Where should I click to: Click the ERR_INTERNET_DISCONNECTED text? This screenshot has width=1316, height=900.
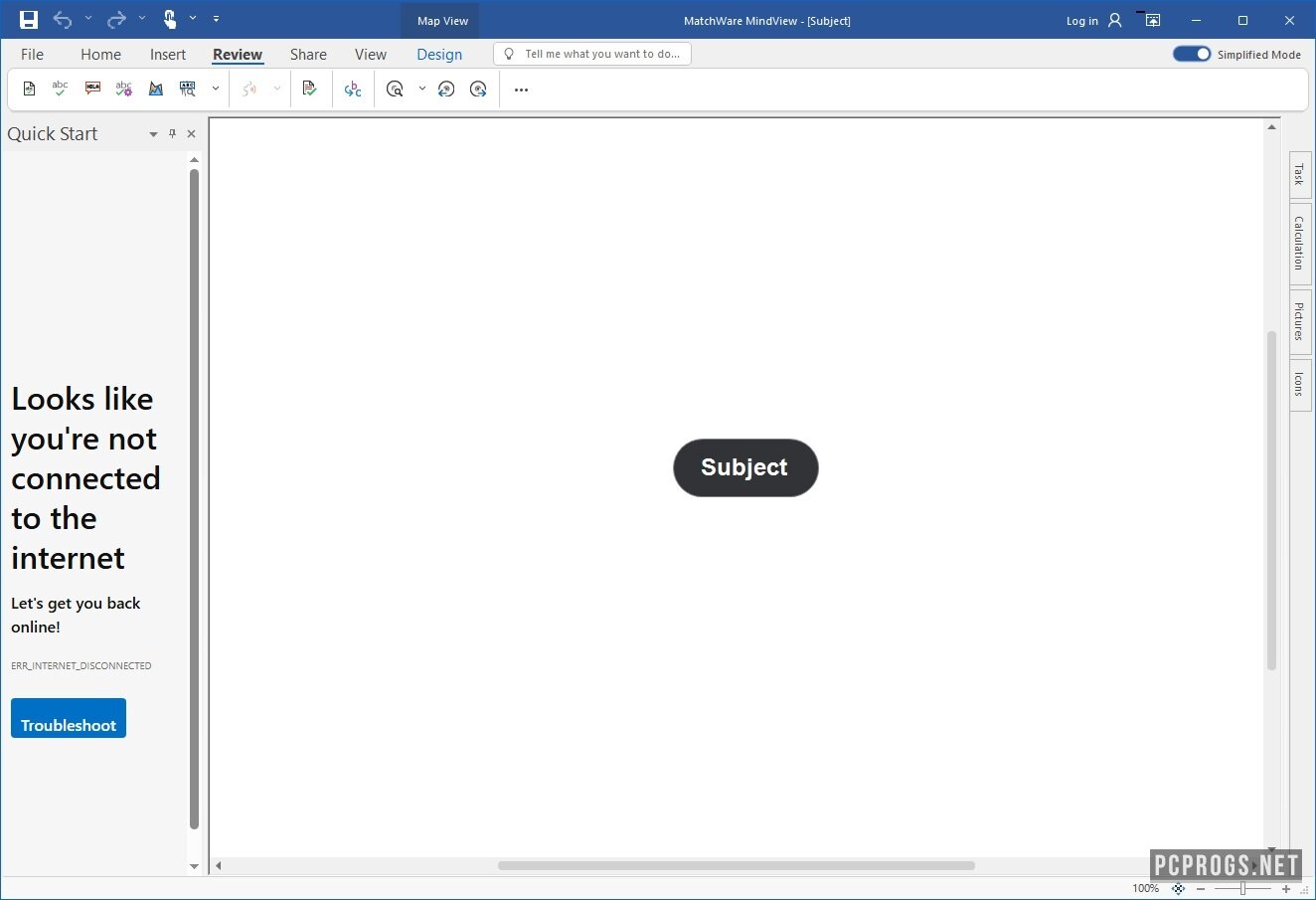point(82,665)
